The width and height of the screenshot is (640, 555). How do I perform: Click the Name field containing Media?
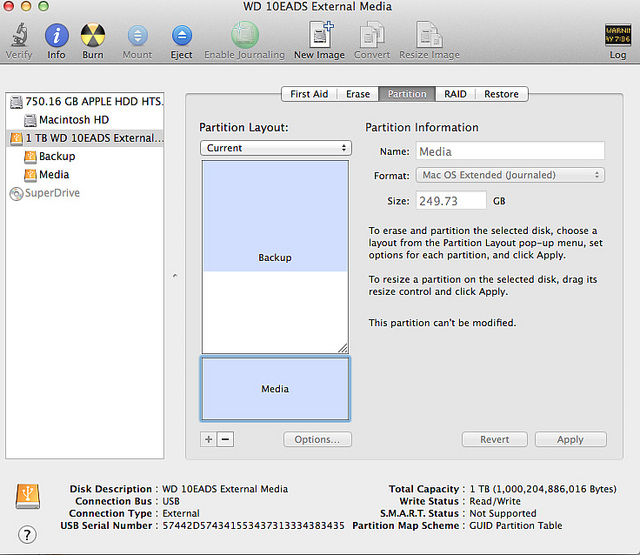tap(510, 151)
